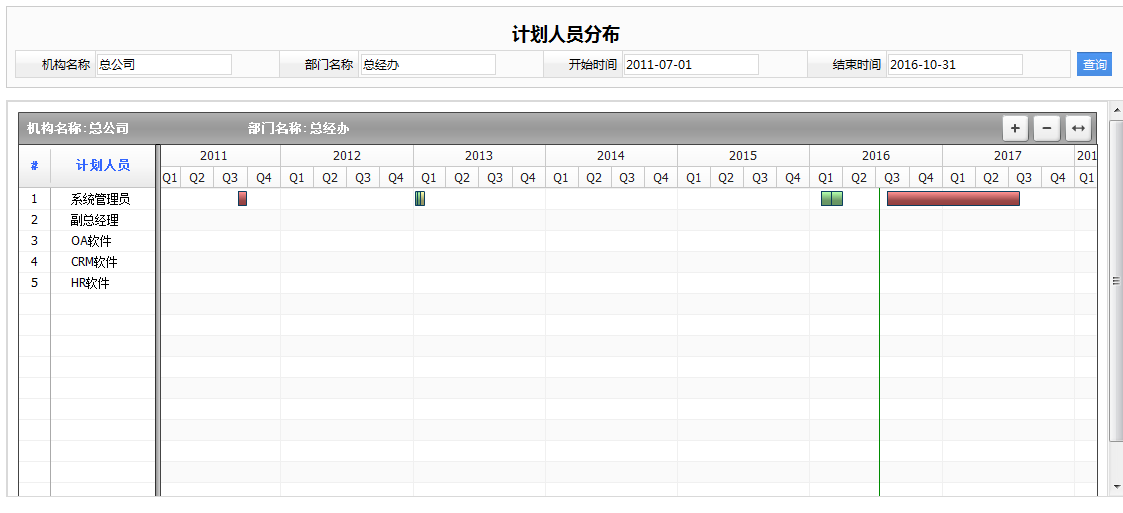Click the long red bar spanning 2016-2017
The width and height of the screenshot is (1123, 513).
coord(953,199)
